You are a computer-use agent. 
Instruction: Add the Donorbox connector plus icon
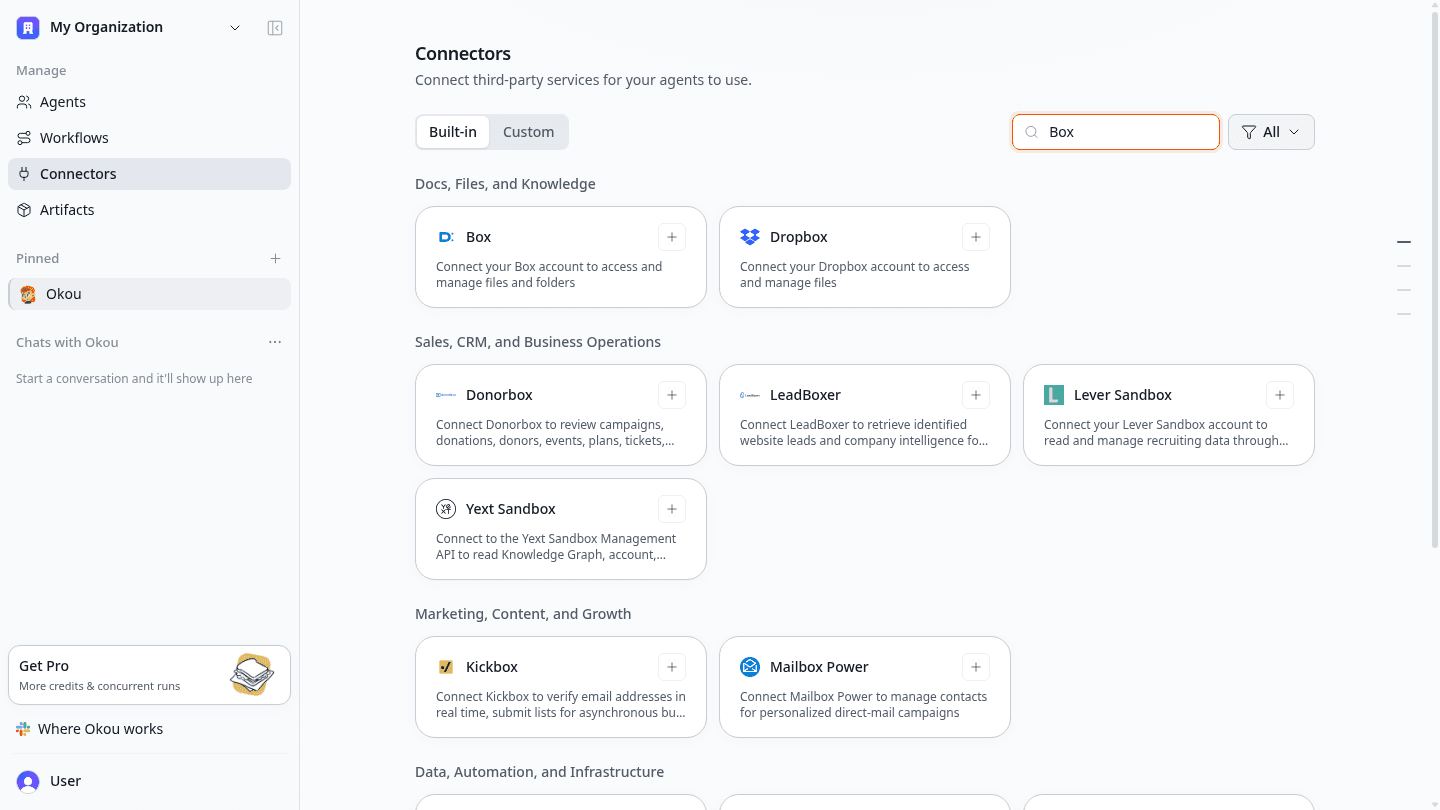click(672, 395)
